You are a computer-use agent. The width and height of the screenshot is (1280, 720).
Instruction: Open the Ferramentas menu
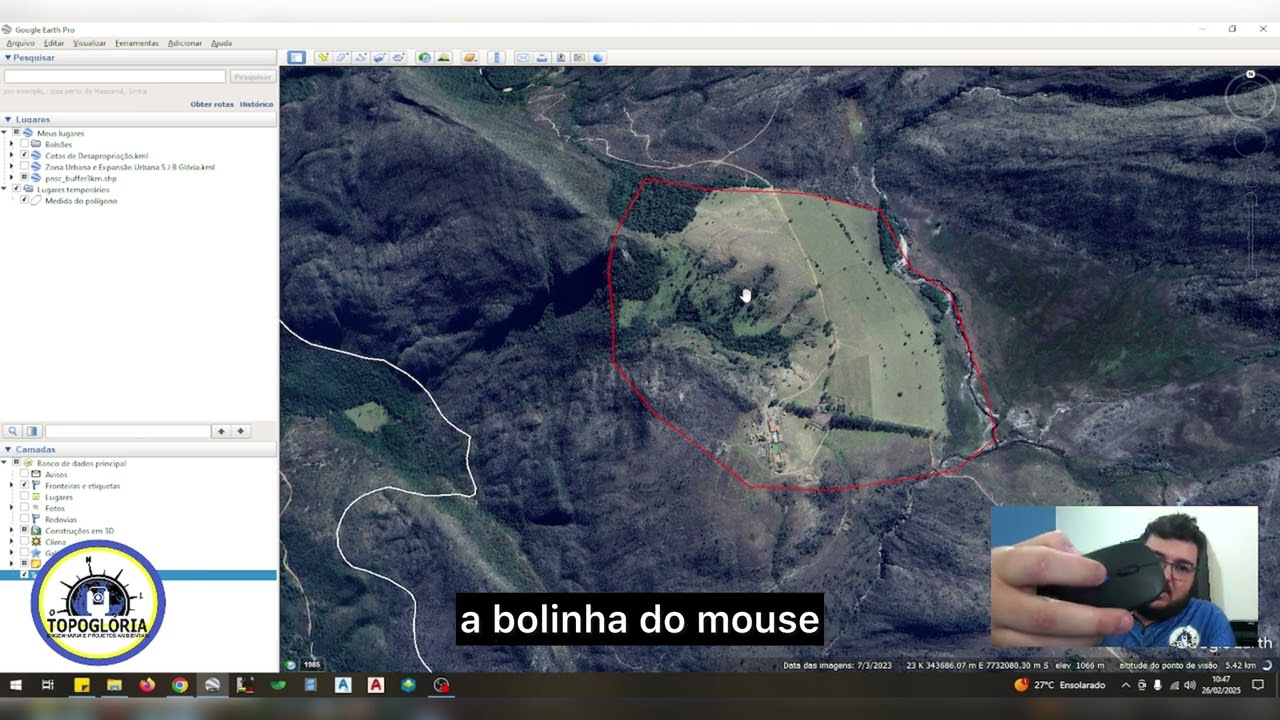click(137, 43)
